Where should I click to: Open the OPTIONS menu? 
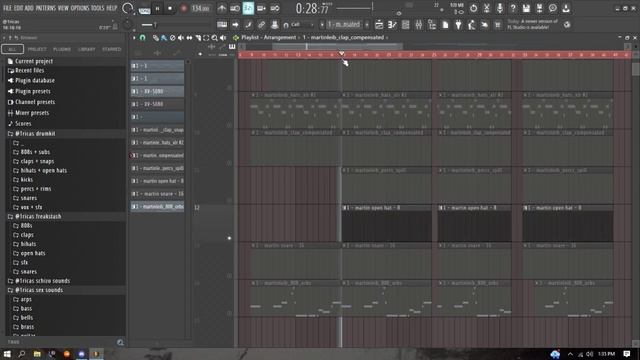coord(80,8)
